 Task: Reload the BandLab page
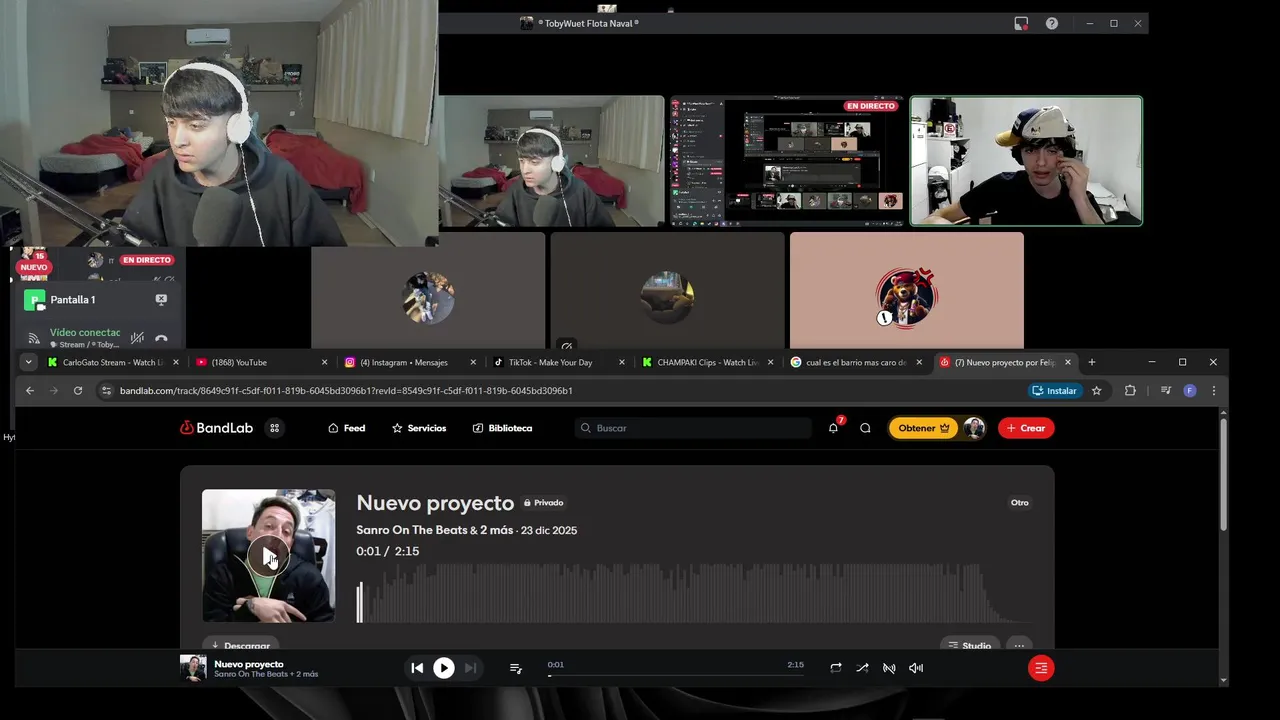78,391
